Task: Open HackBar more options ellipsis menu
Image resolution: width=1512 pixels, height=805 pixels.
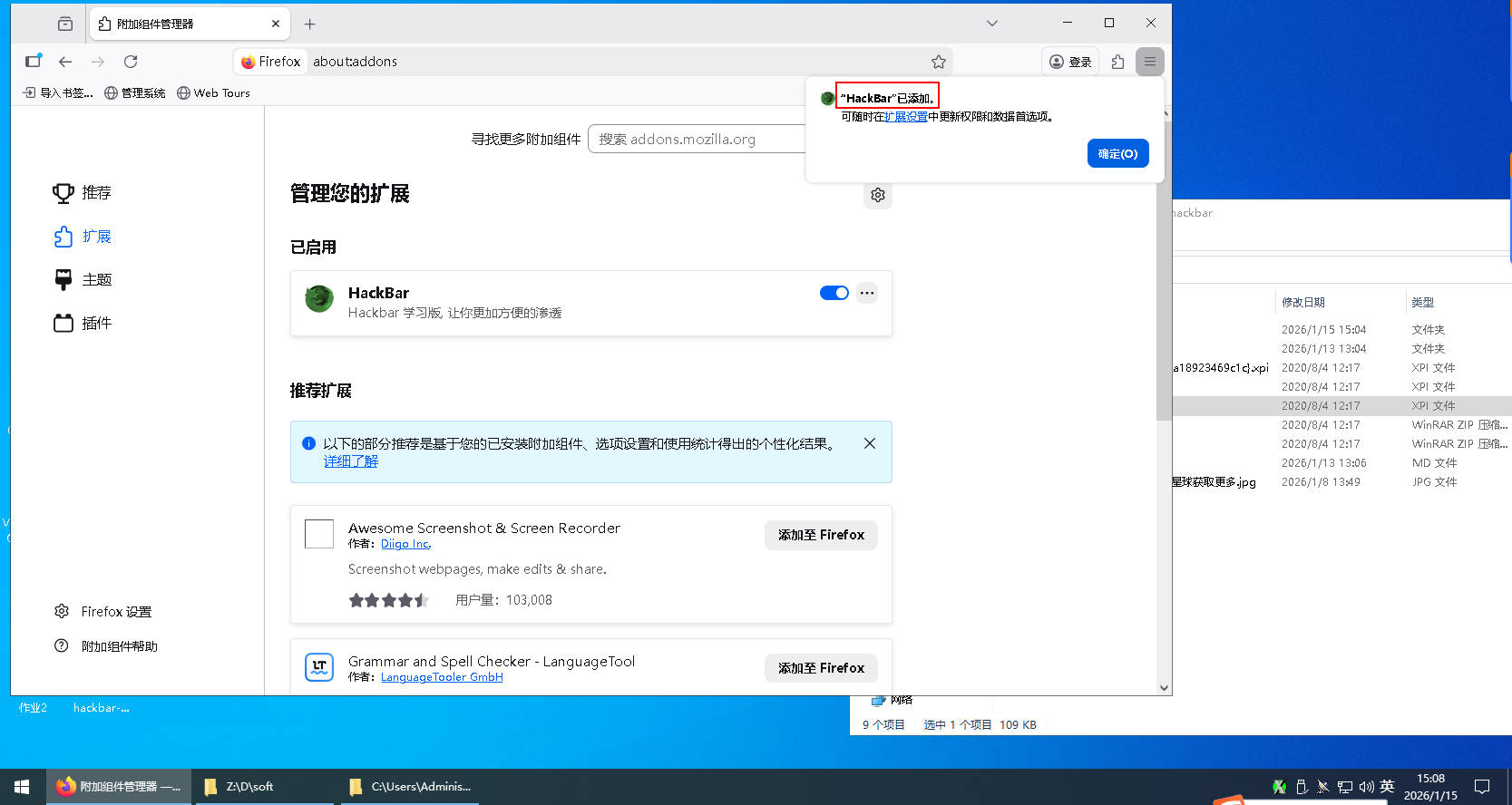Action: tap(867, 293)
